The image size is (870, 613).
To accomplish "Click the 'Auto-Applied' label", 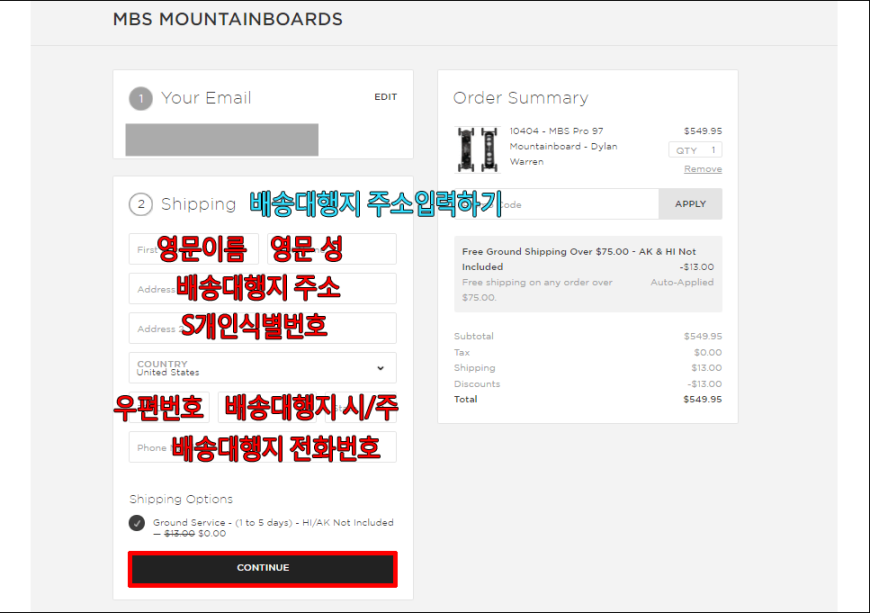I will 682,282.
